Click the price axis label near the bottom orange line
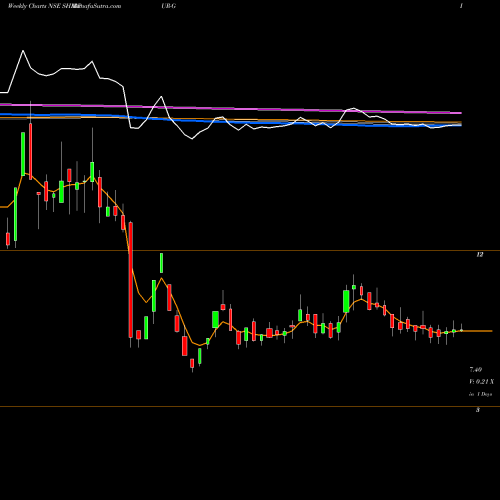This screenshot has height=500, width=500. pos(478,410)
